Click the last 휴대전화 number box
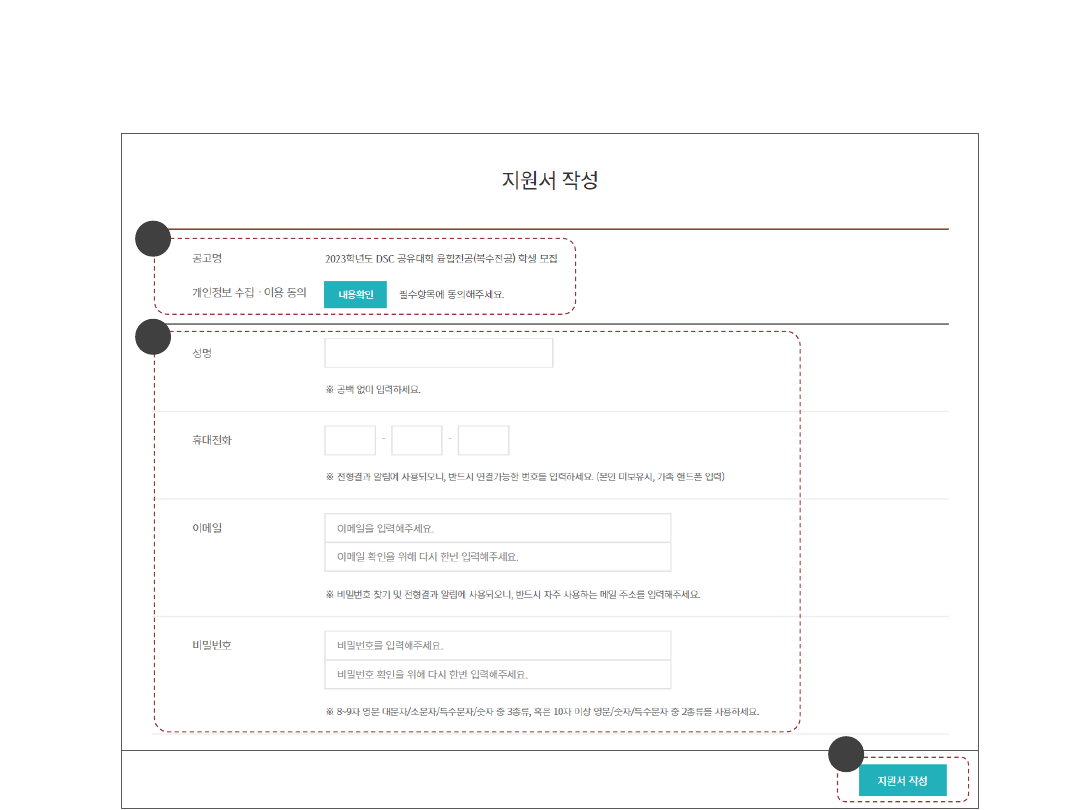The width and height of the screenshot is (1080, 810). pos(484,440)
